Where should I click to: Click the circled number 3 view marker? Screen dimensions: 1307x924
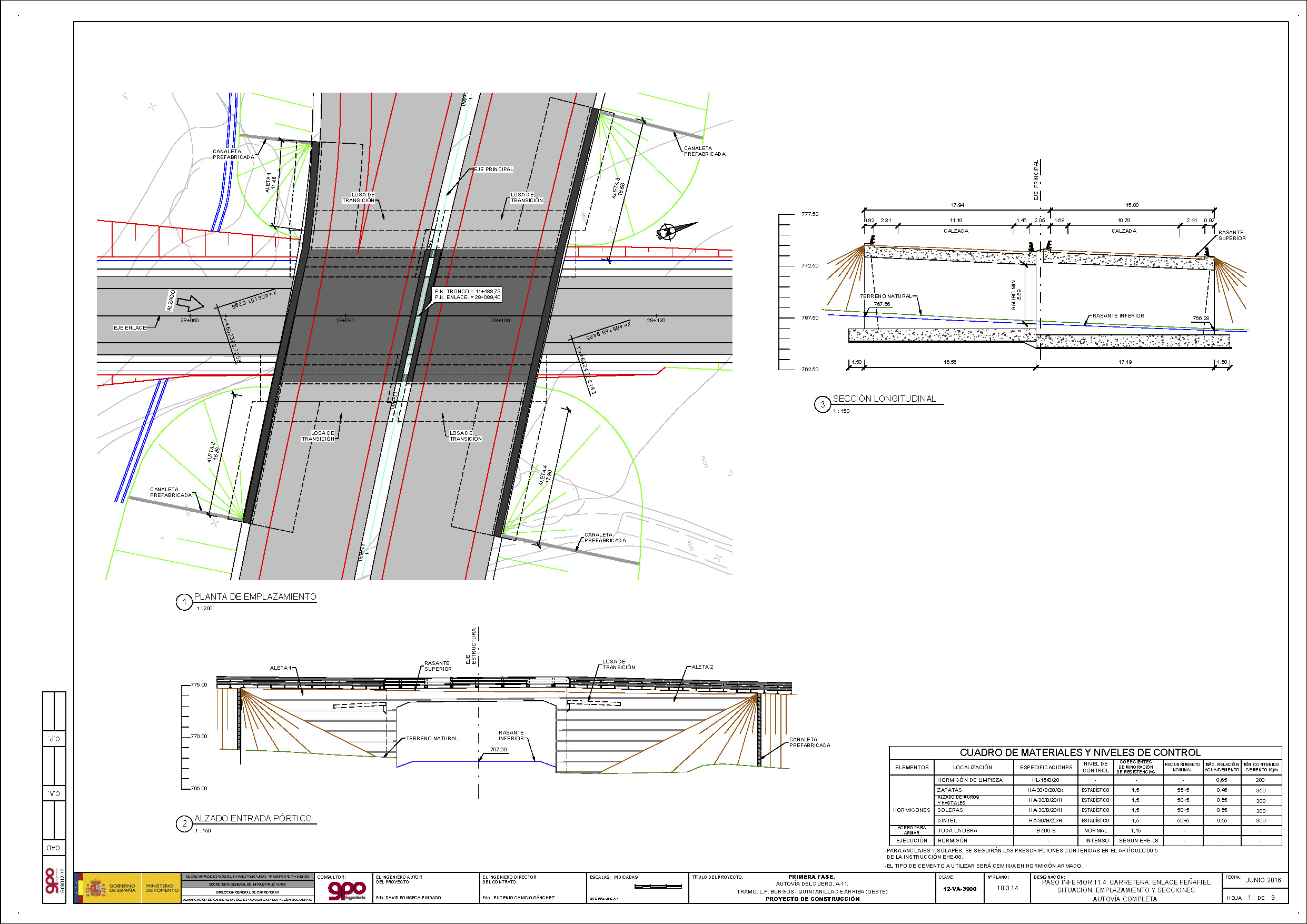(822, 405)
